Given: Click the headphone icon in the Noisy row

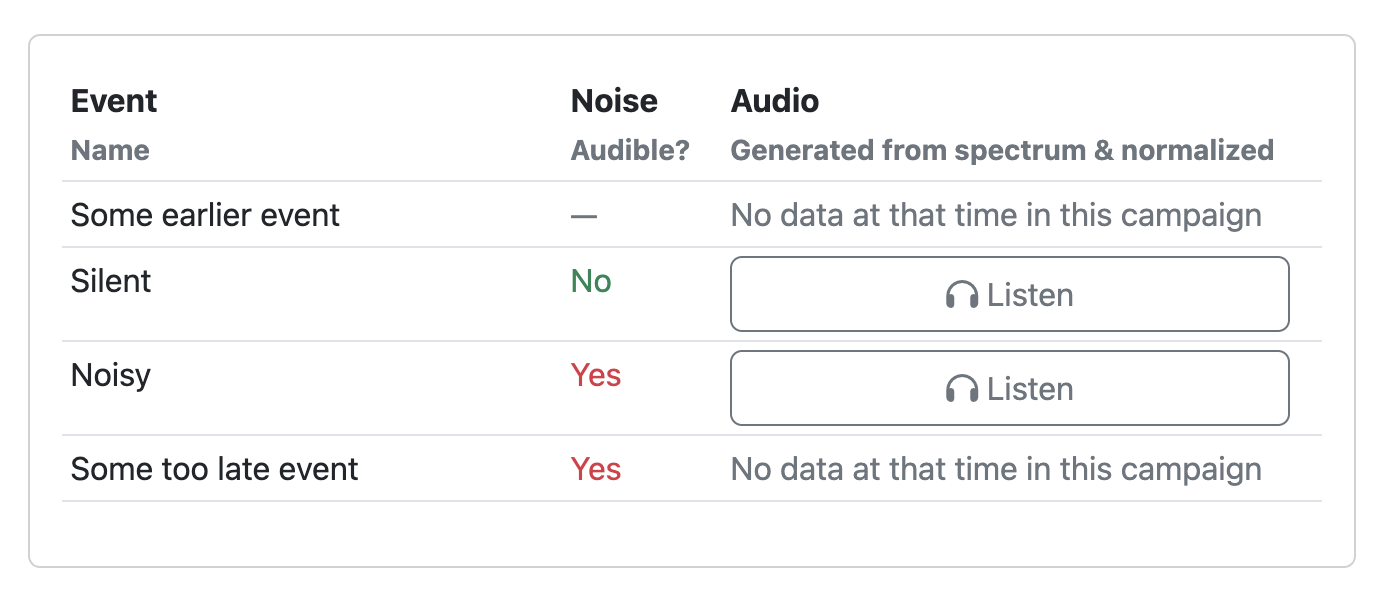Looking at the screenshot, I should pyautogui.click(x=964, y=388).
